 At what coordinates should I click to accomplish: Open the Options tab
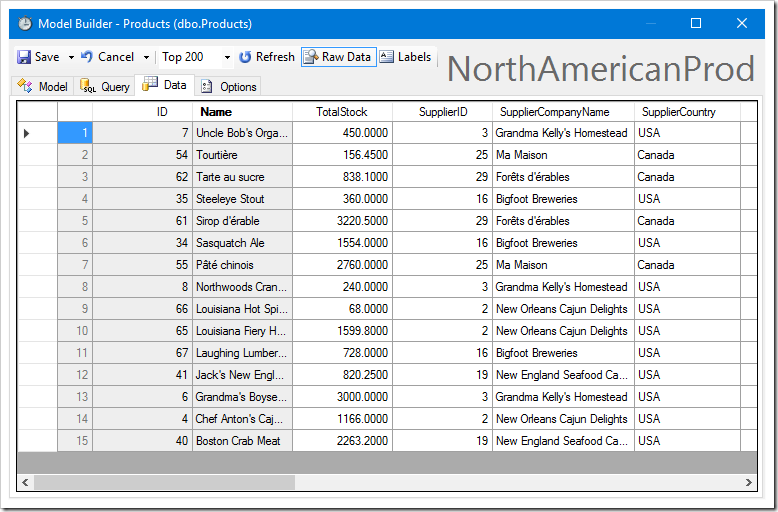[228, 86]
